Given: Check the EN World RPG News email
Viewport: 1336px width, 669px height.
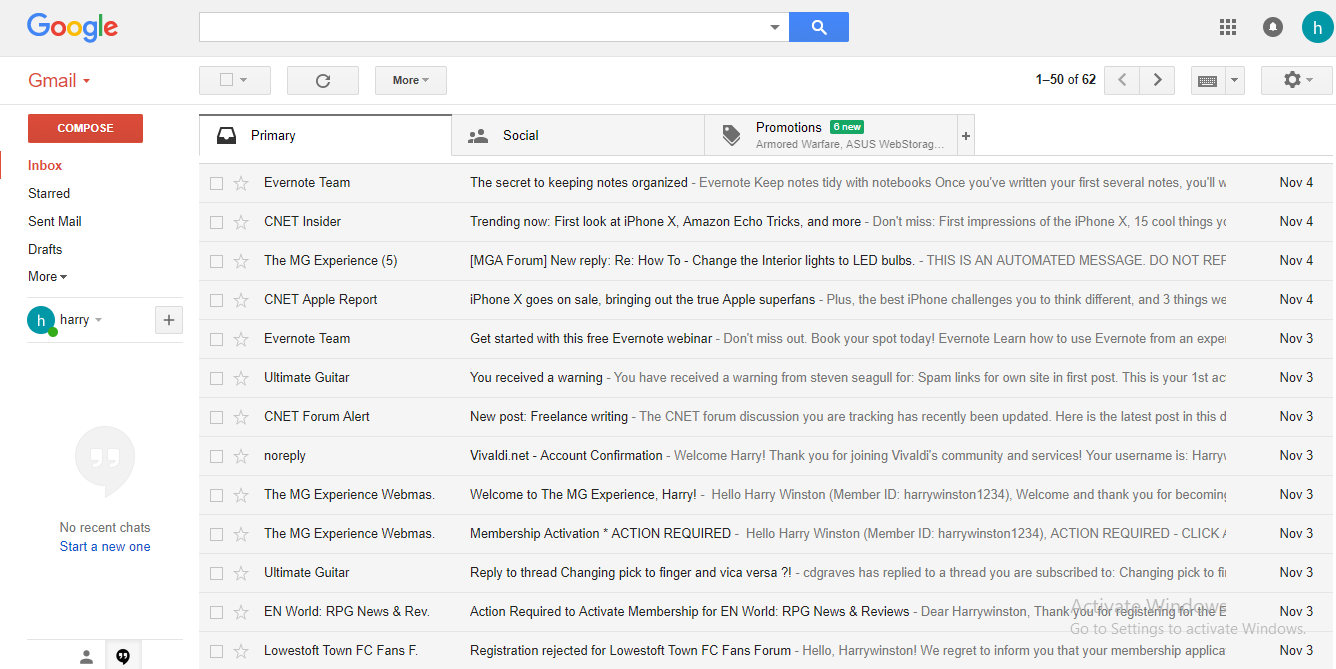Looking at the screenshot, I should point(216,612).
